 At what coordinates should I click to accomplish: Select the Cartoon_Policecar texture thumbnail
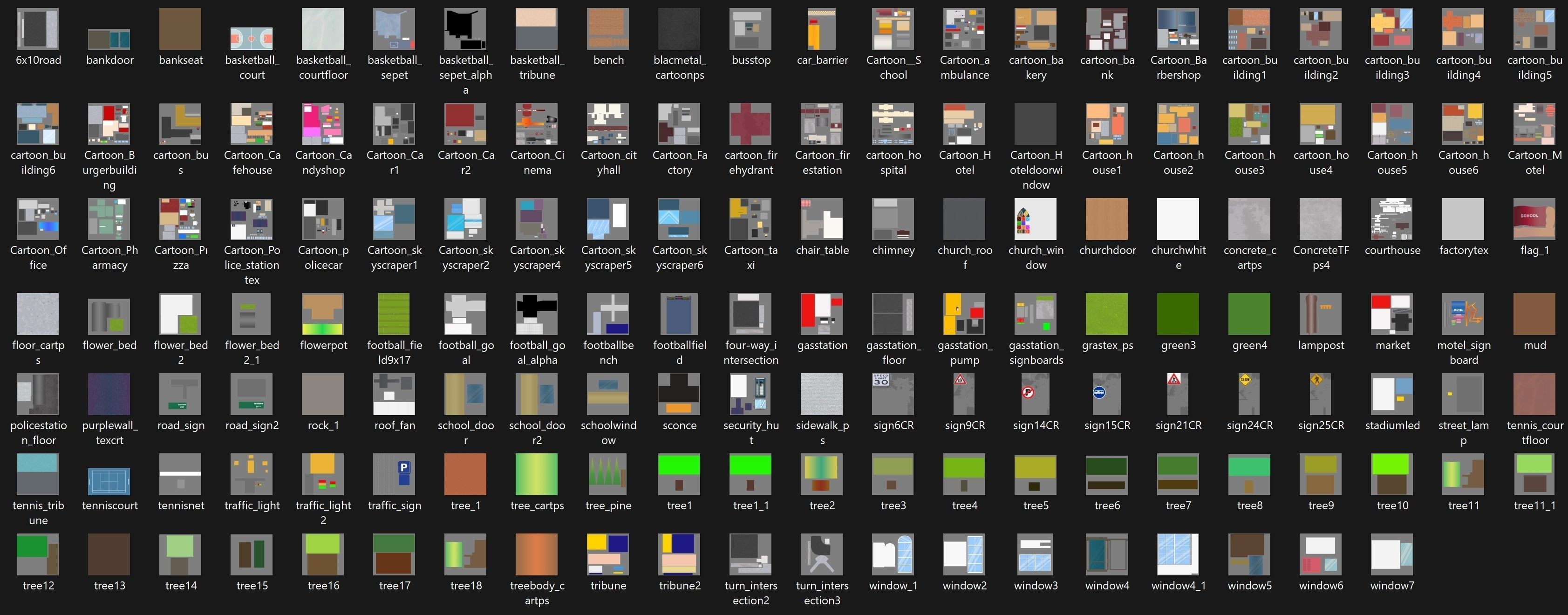point(323,219)
